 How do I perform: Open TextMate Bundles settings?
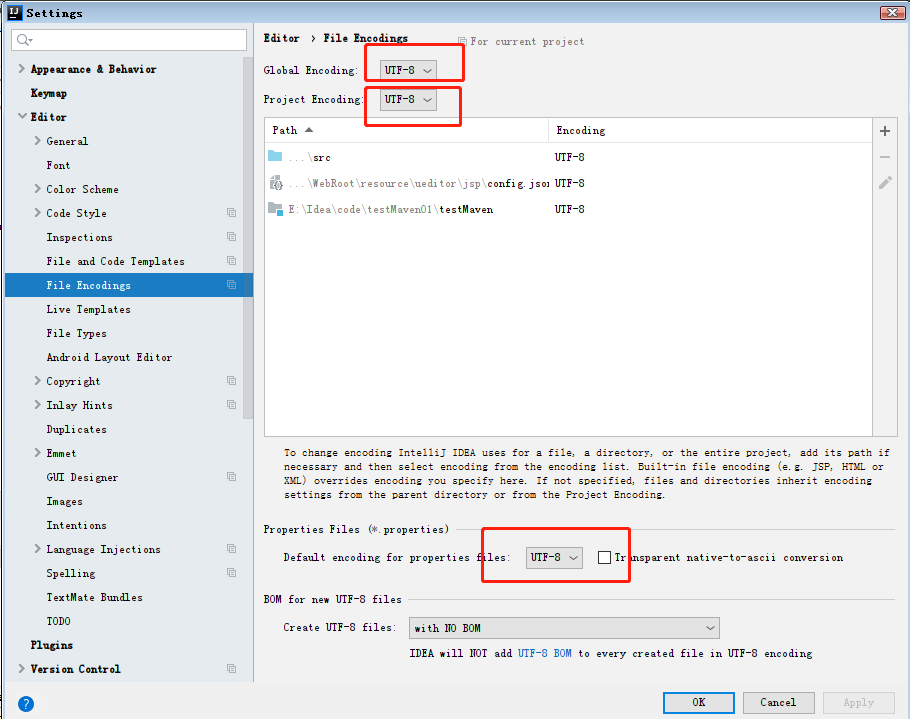(x=95, y=597)
